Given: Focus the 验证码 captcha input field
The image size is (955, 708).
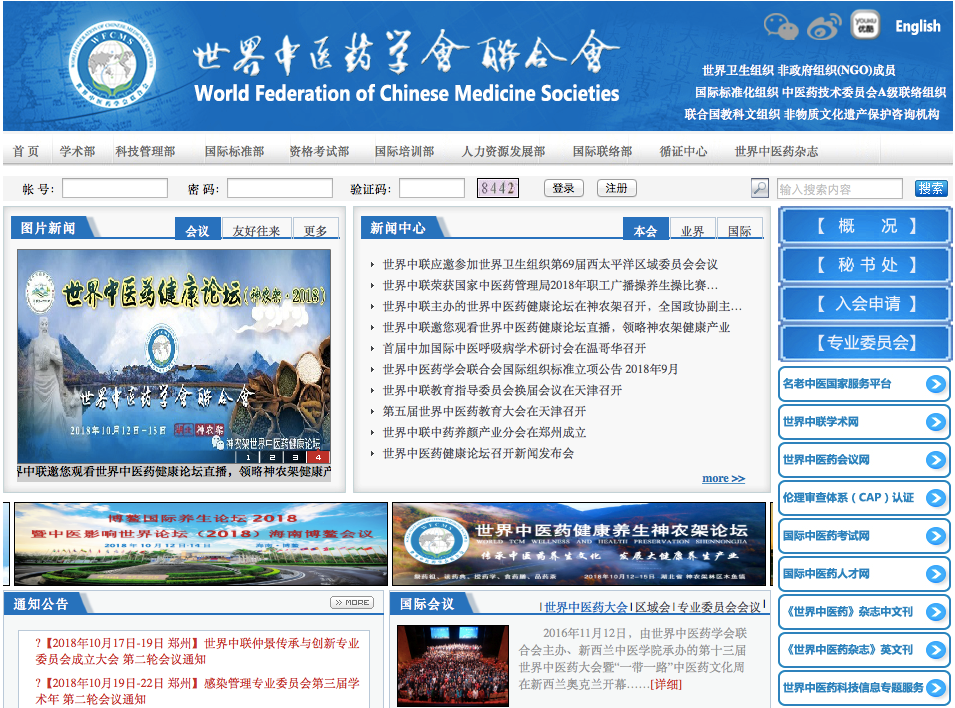Looking at the screenshot, I should click(x=432, y=188).
